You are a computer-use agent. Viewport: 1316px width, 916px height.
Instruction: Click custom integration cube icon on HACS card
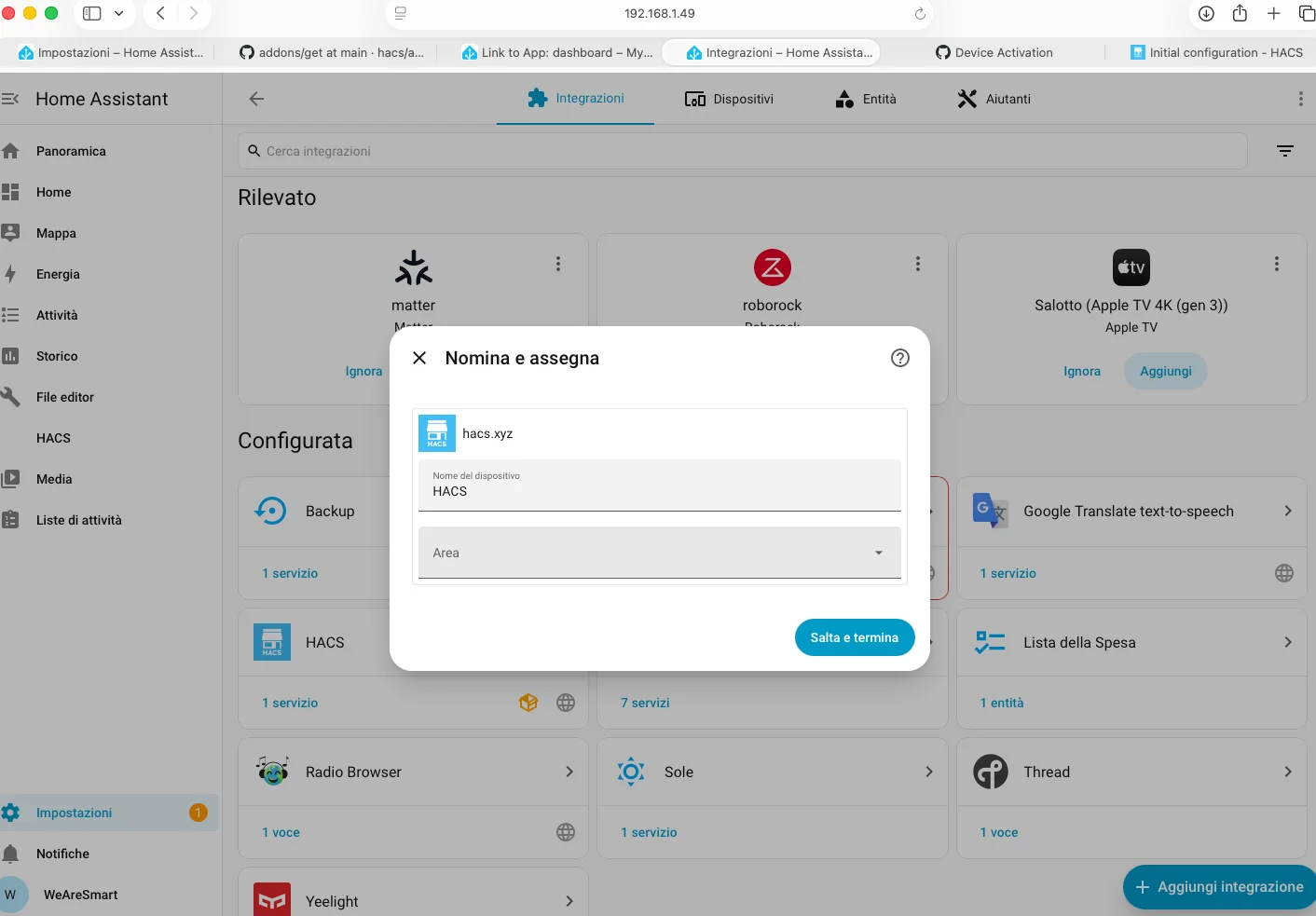tap(528, 703)
